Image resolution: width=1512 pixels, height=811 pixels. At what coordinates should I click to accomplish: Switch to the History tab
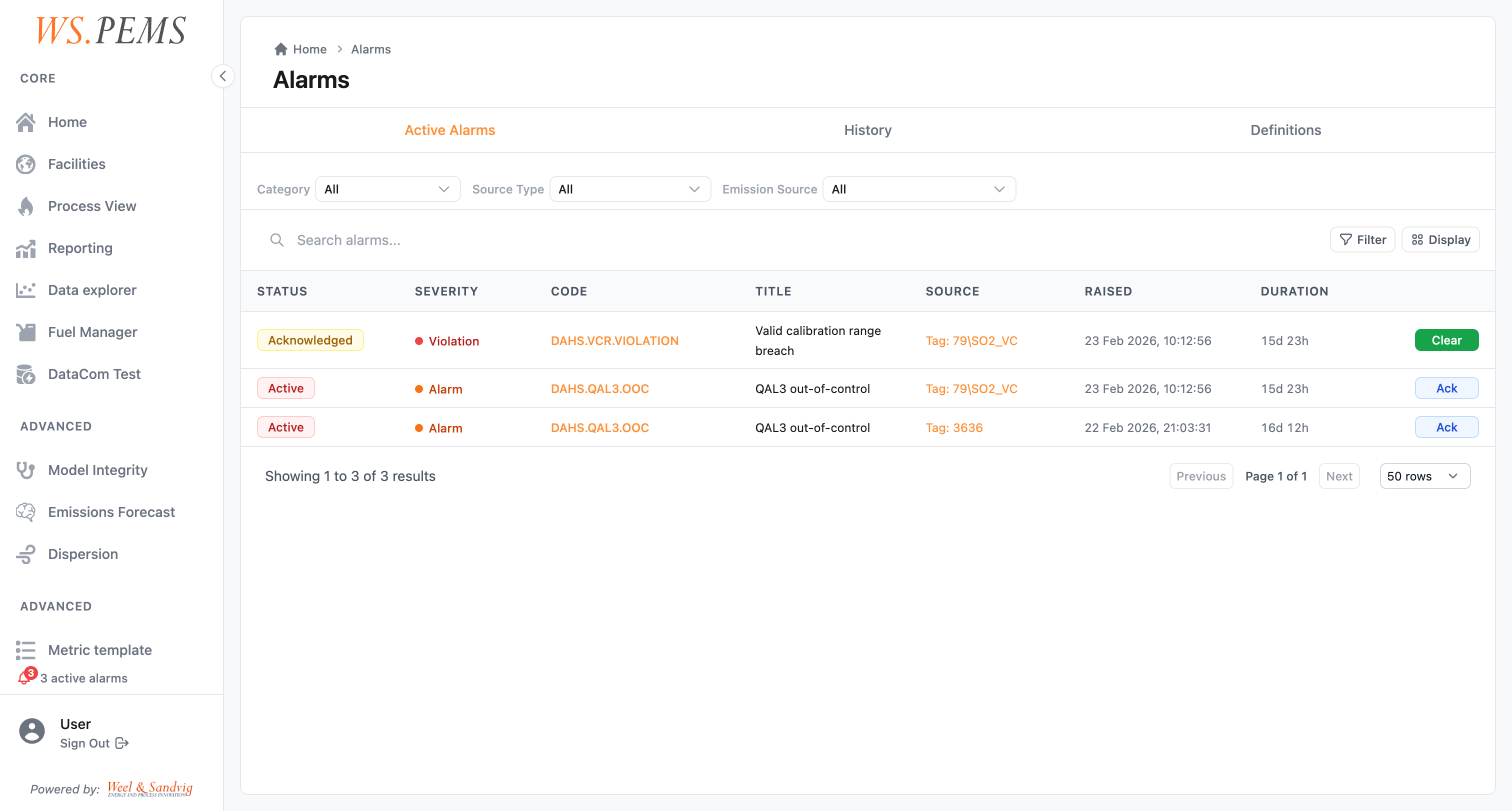tap(867, 130)
